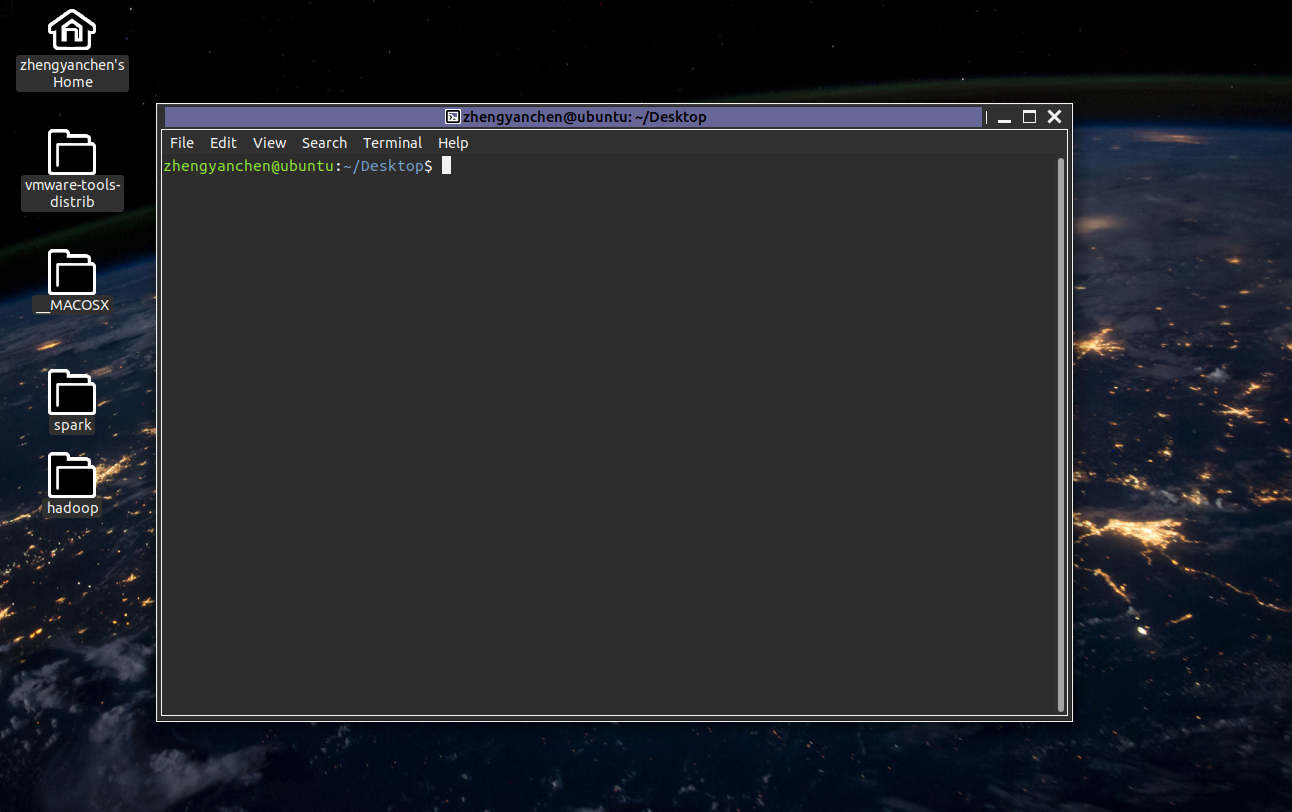Click the __MACOSX folder icon
This screenshot has width=1292, height=812.
coord(72,273)
